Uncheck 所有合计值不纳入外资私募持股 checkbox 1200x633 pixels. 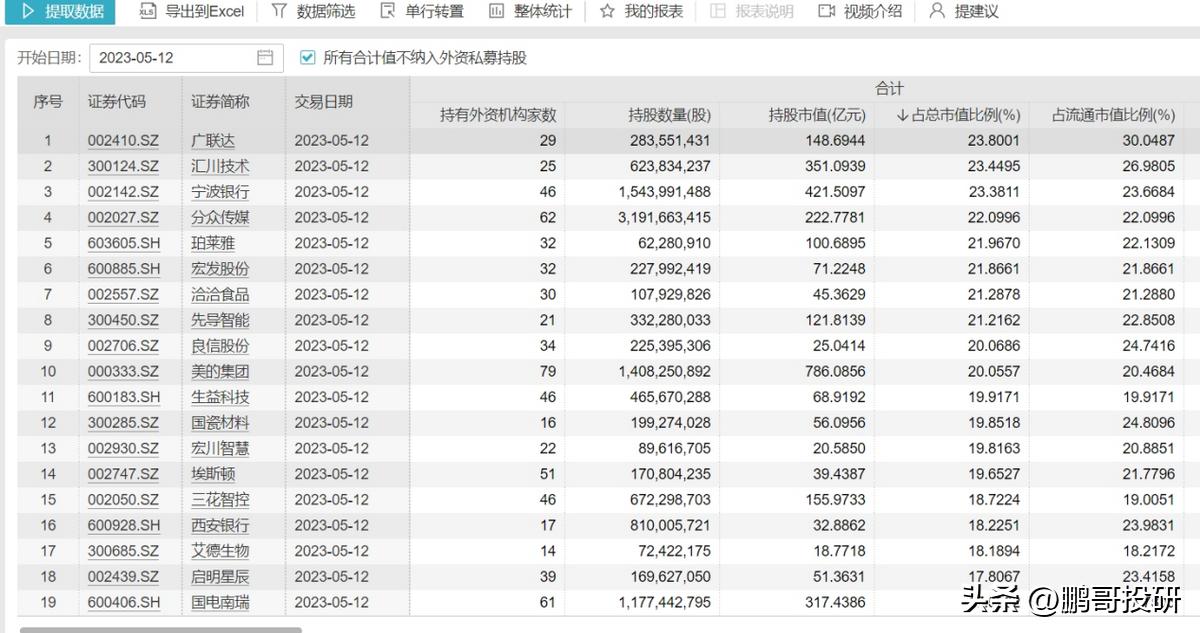click(308, 58)
